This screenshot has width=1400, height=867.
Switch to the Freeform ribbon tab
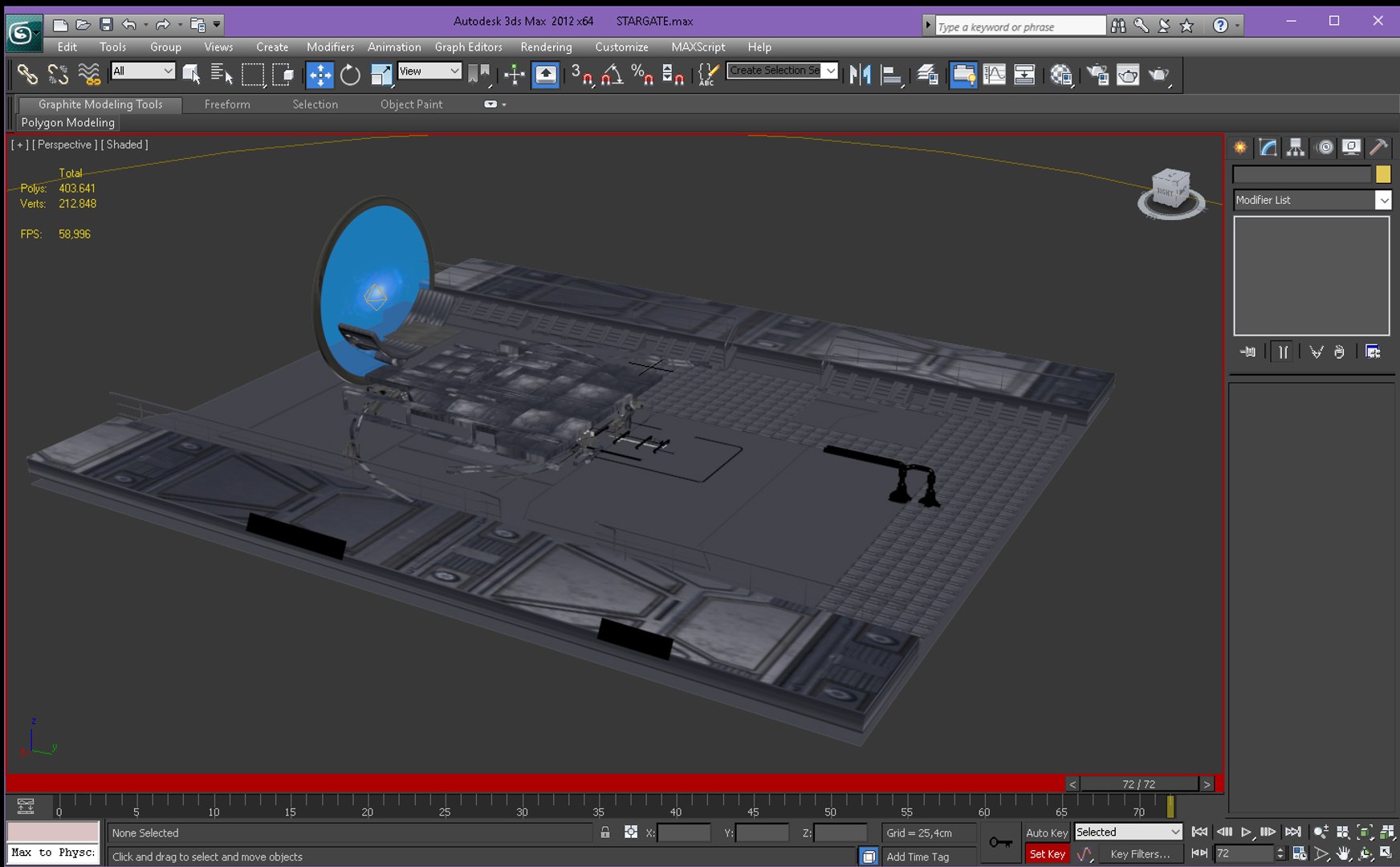[227, 104]
